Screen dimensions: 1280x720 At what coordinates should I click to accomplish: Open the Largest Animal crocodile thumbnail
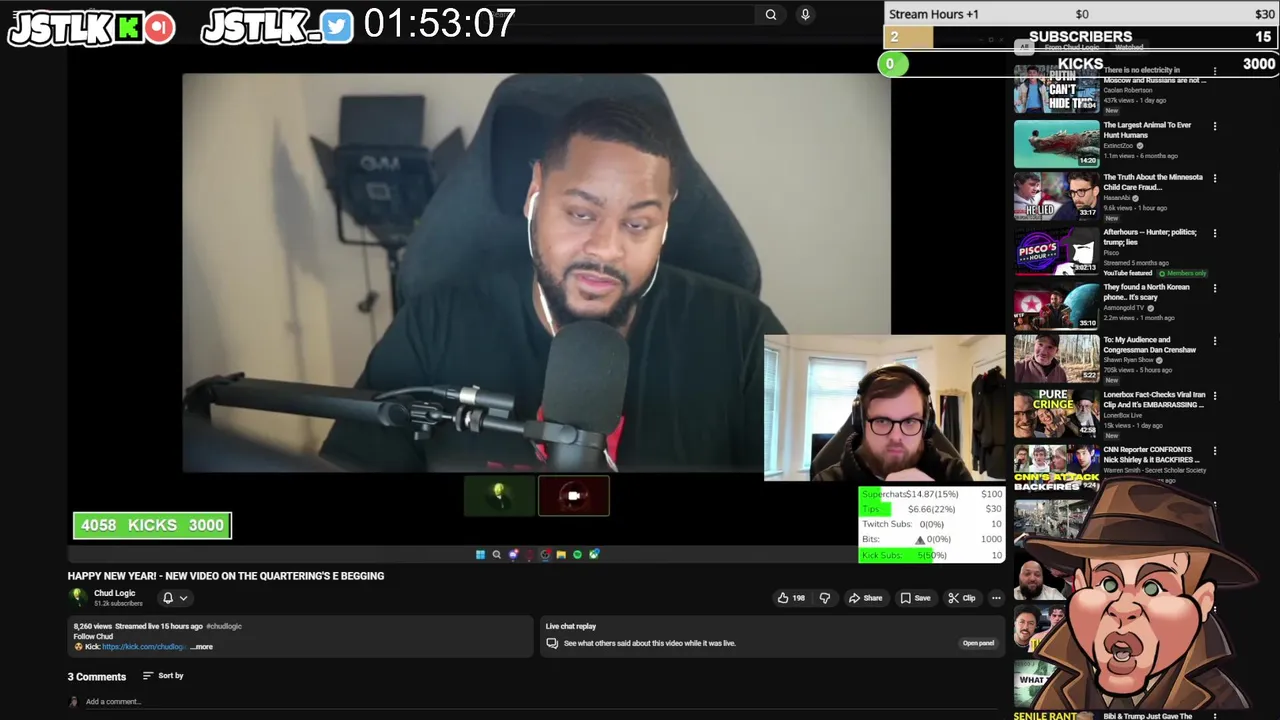click(1057, 144)
